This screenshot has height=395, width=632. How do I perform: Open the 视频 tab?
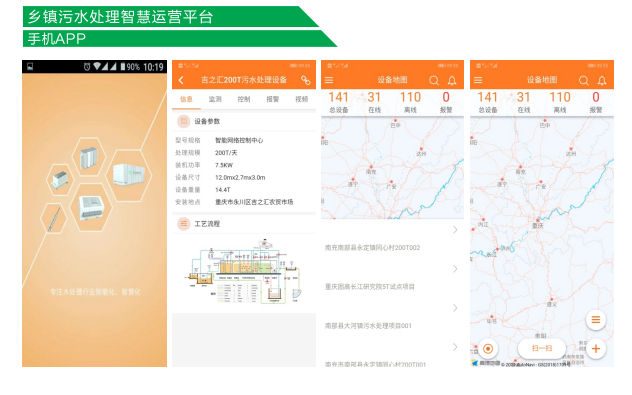pyautogui.click(x=301, y=99)
